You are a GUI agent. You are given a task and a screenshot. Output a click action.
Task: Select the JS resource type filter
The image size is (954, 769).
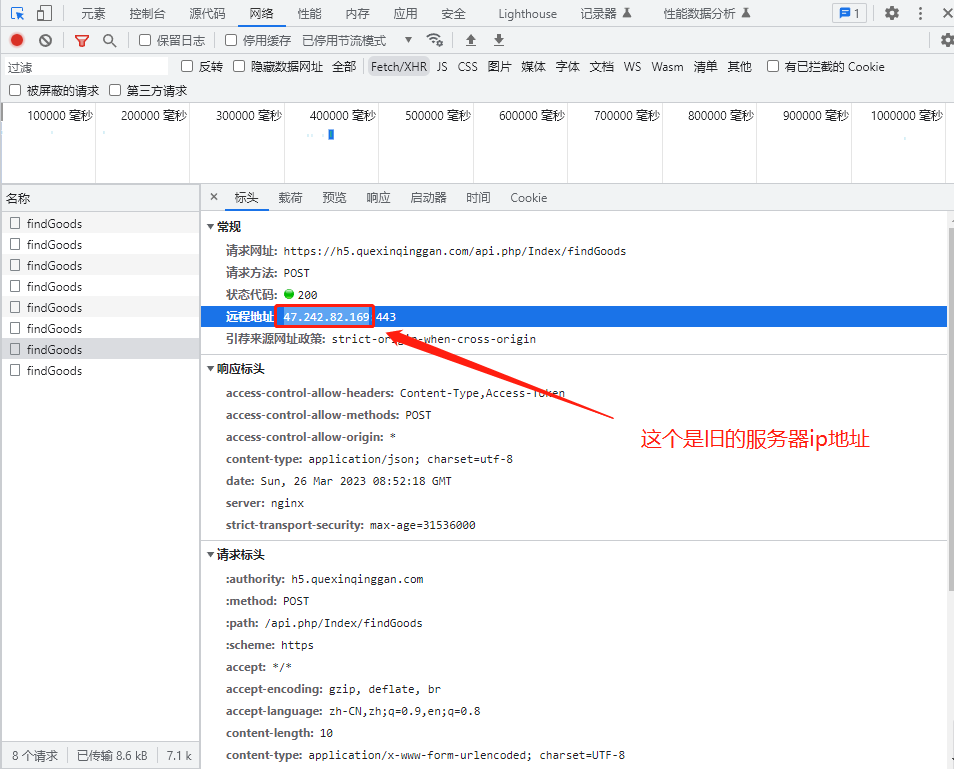442,67
